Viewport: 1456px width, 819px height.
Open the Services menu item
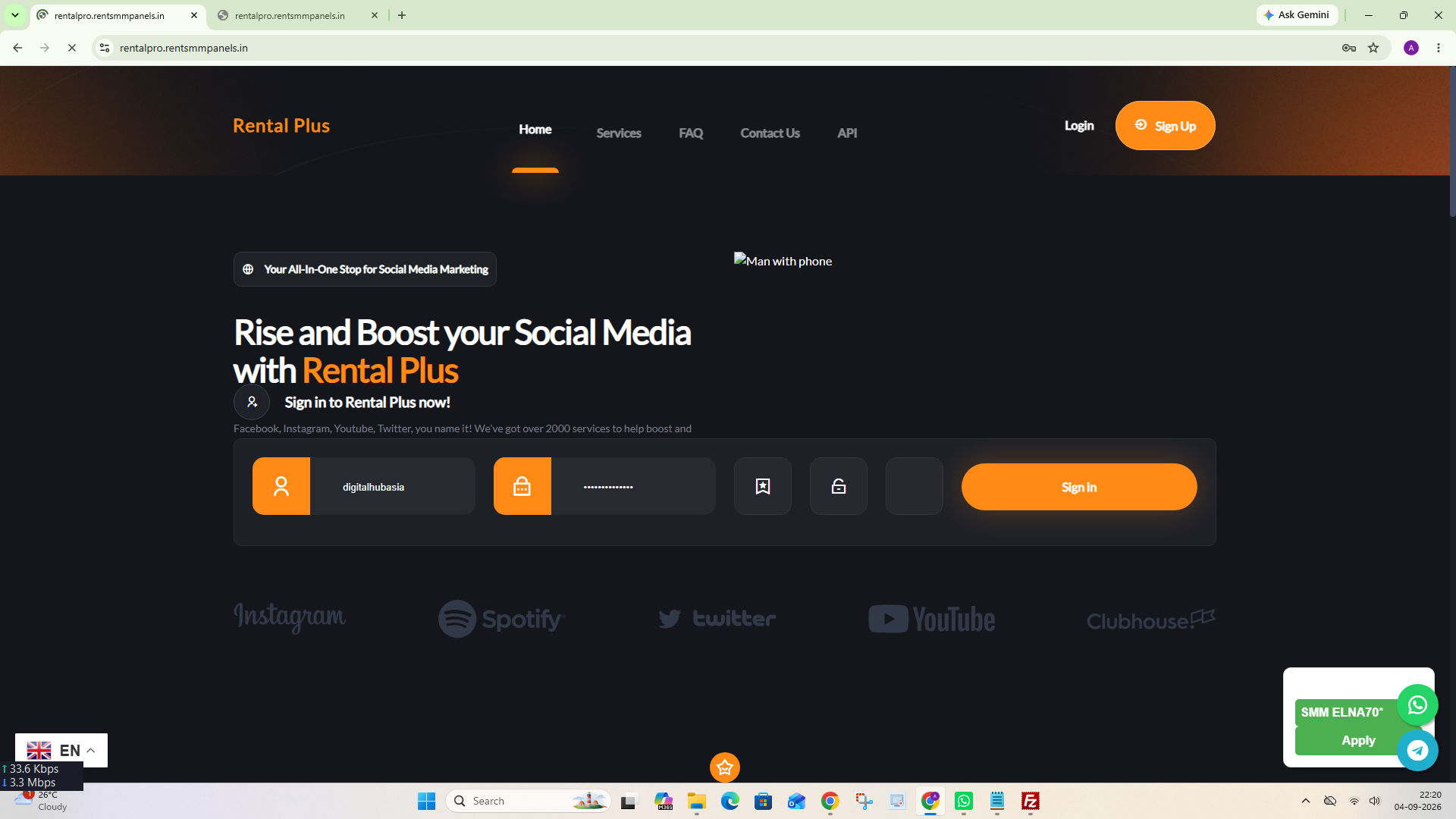click(x=619, y=133)
